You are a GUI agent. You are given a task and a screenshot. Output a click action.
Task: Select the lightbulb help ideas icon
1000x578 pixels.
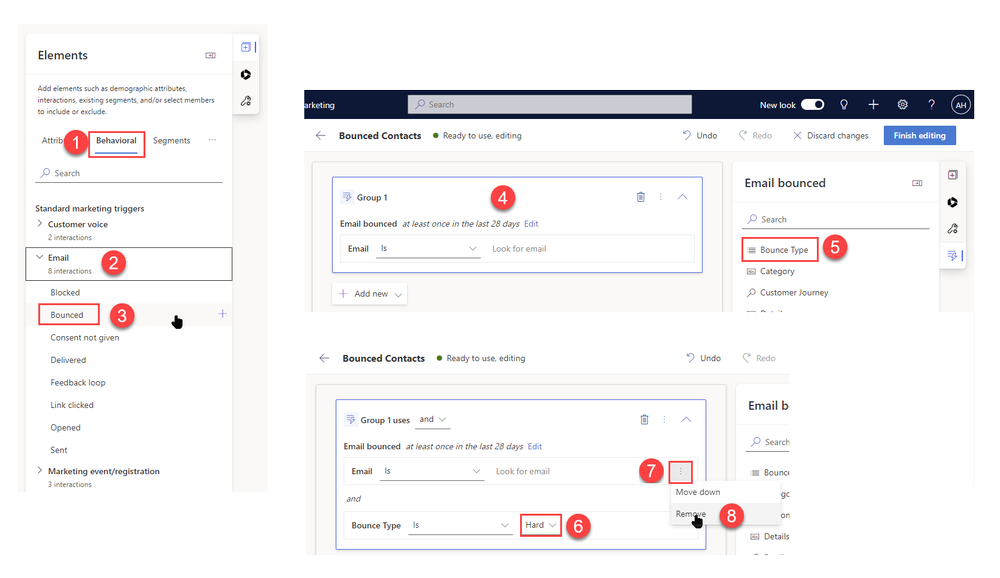[x=844, y=104]
